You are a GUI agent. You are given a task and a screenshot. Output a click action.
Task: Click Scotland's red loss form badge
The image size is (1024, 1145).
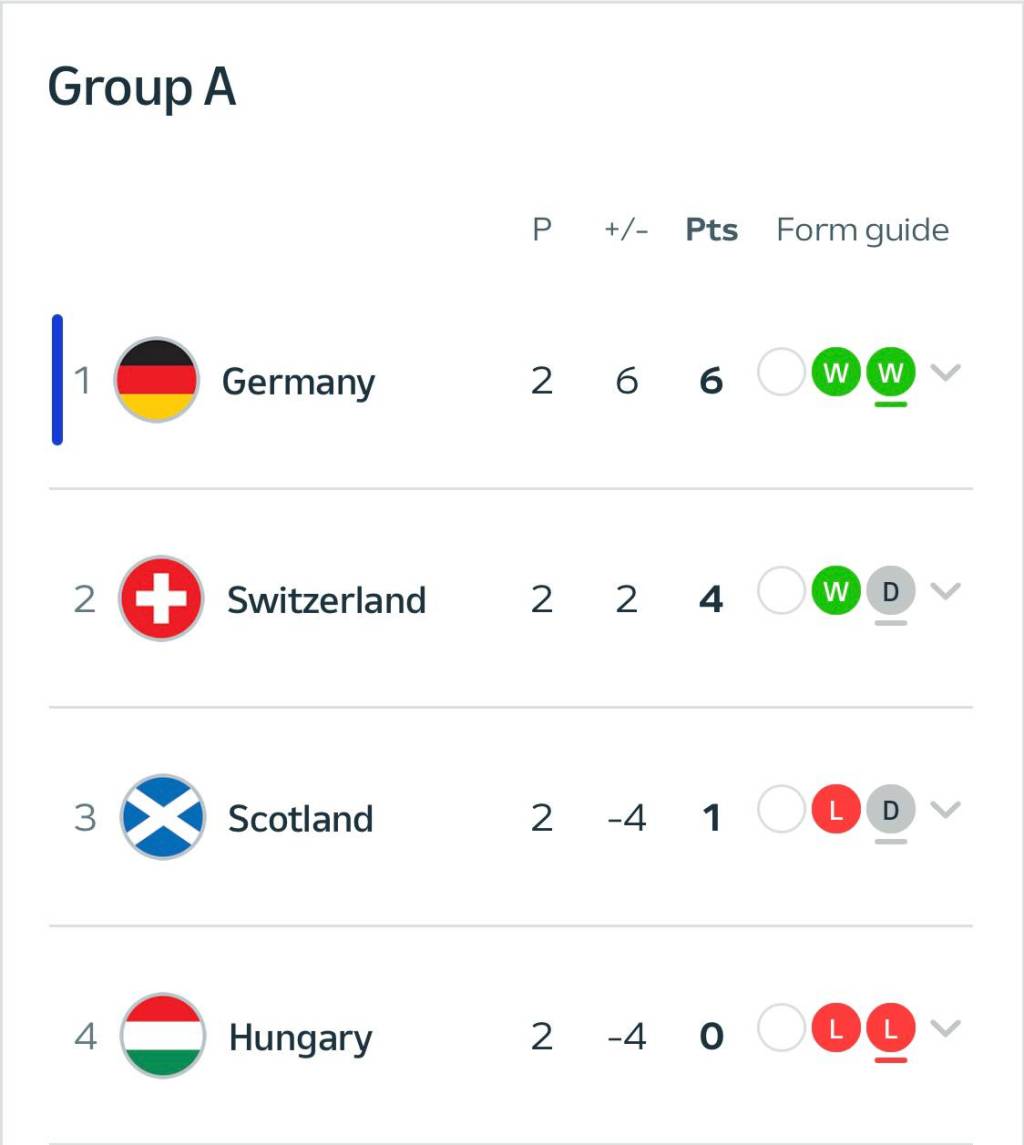836,810
